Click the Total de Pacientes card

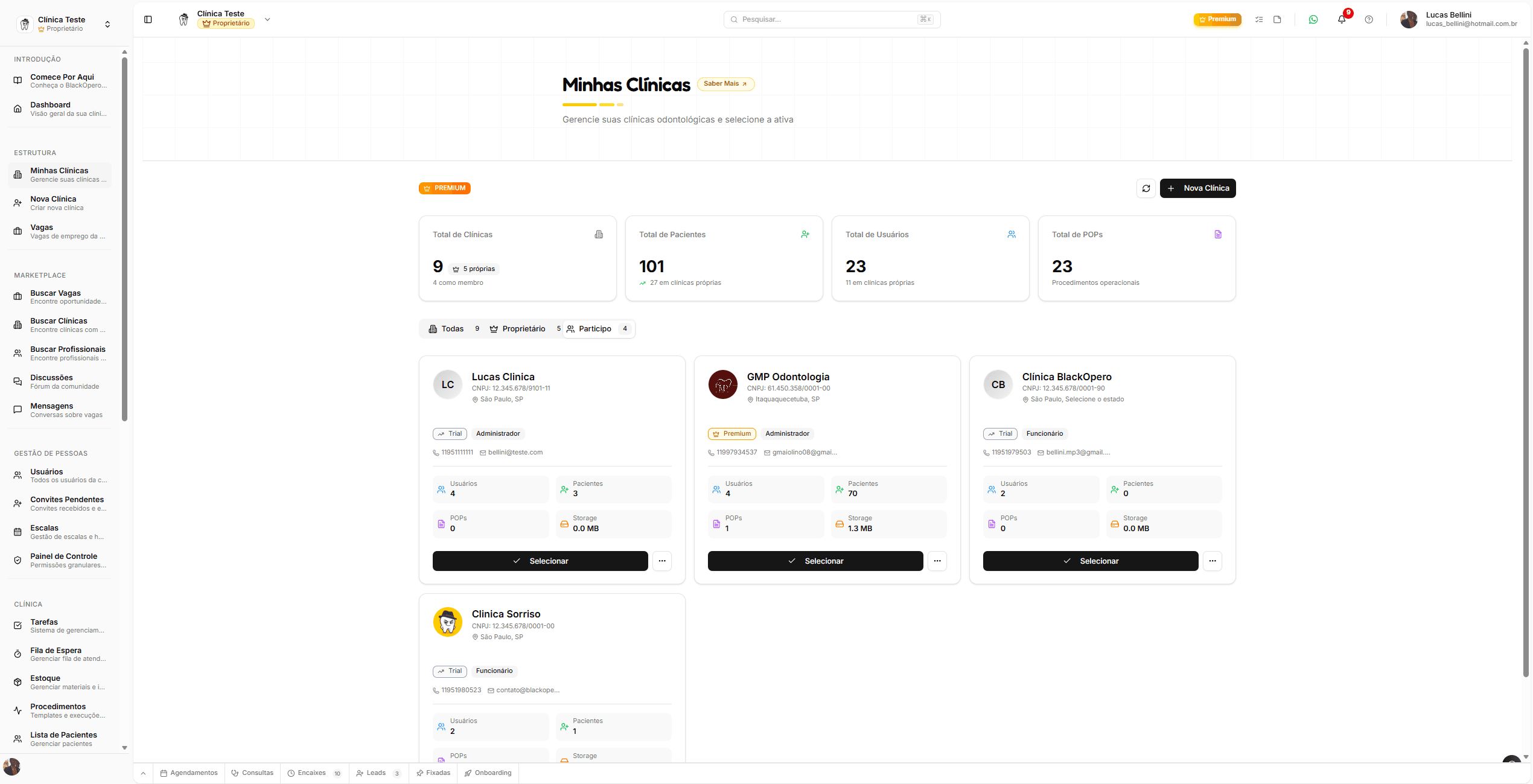coord(724,258)
